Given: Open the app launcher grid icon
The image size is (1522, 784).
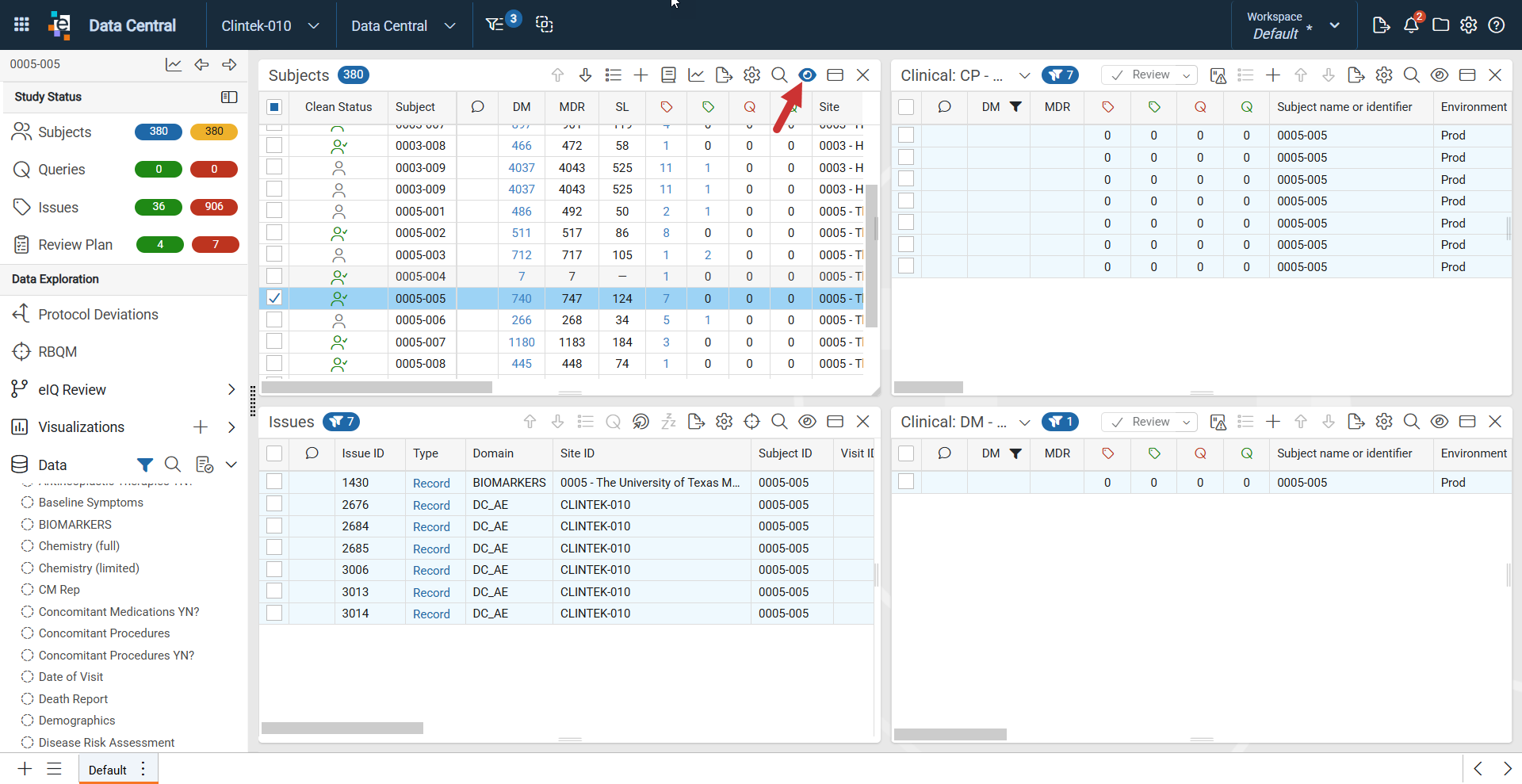Looking at the screenshot, I should (21, 25).
